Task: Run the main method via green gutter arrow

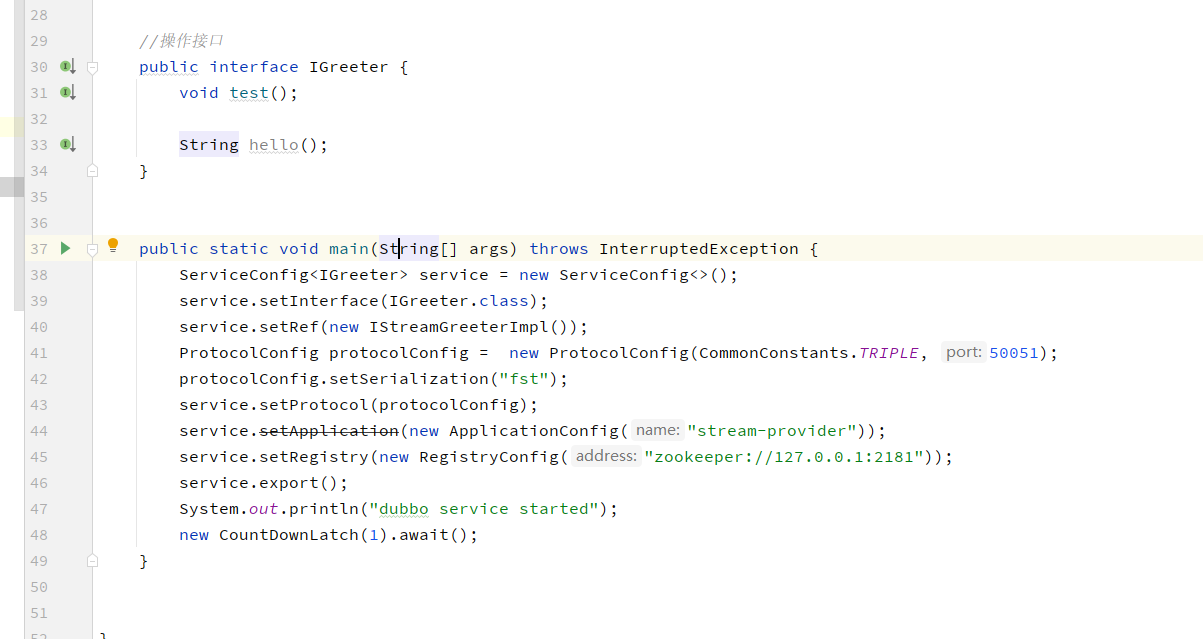Action: [x=65, y=248]
